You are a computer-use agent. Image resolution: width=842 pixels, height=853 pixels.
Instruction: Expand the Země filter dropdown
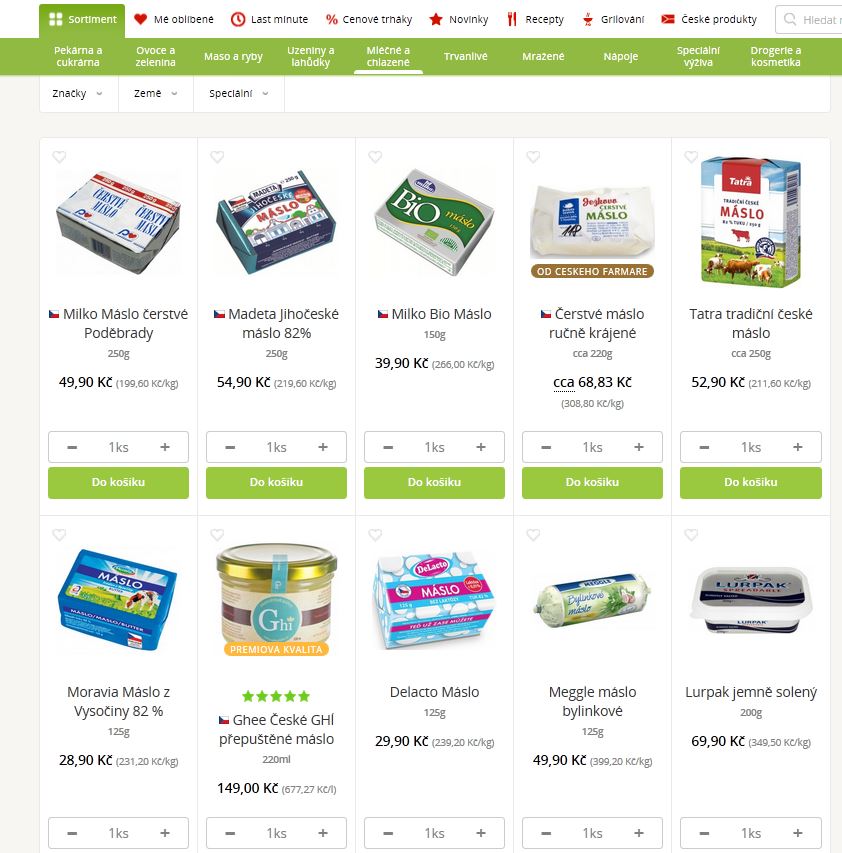point(156,94)
